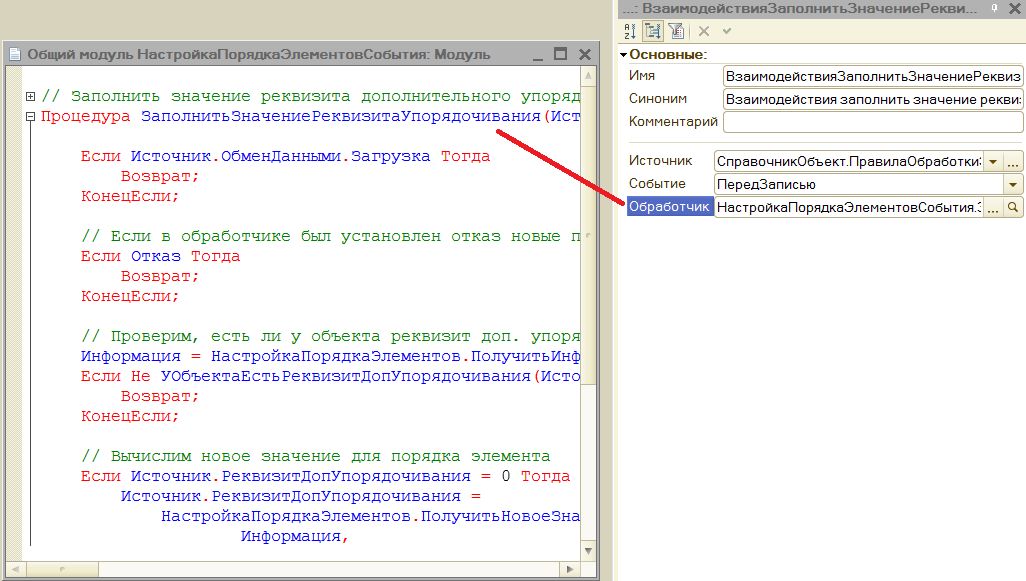This screenshot has width=1026, height=581.
Task: Click the Событие field showing ПередЗаписью
Action: 858,185
